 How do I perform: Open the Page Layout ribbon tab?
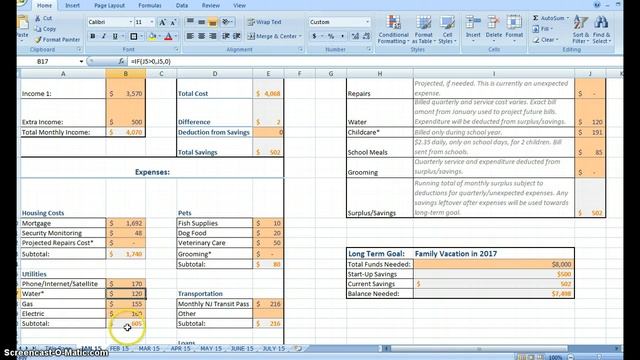[109, 5]
